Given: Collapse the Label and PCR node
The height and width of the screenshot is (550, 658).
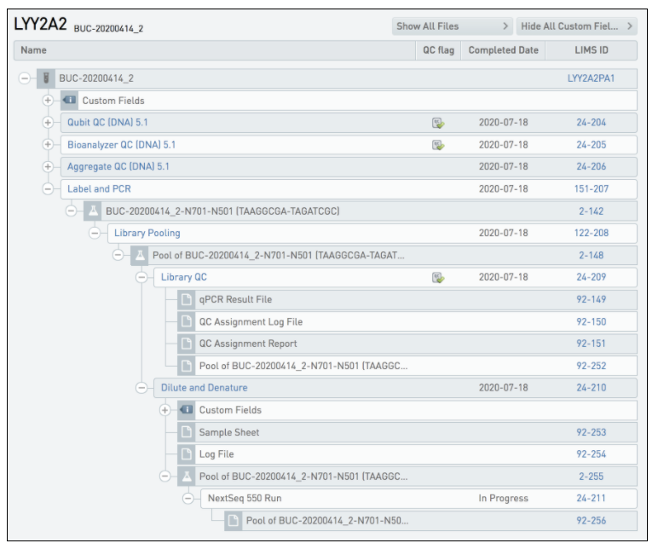Looking at the screenshot, I should (x=48, y=189).
